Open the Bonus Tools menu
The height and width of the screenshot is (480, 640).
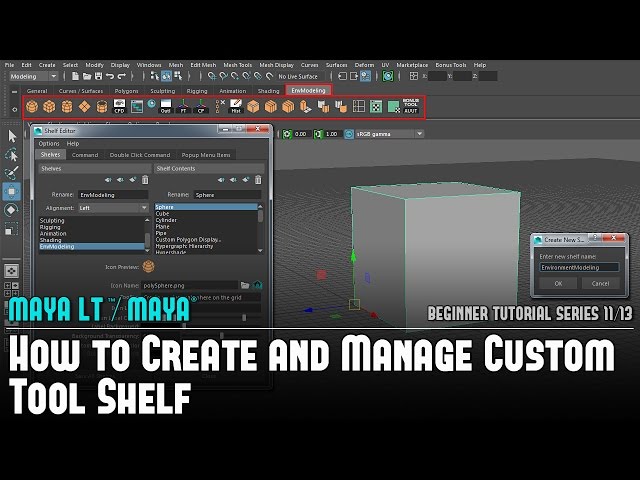click(451, 65)
